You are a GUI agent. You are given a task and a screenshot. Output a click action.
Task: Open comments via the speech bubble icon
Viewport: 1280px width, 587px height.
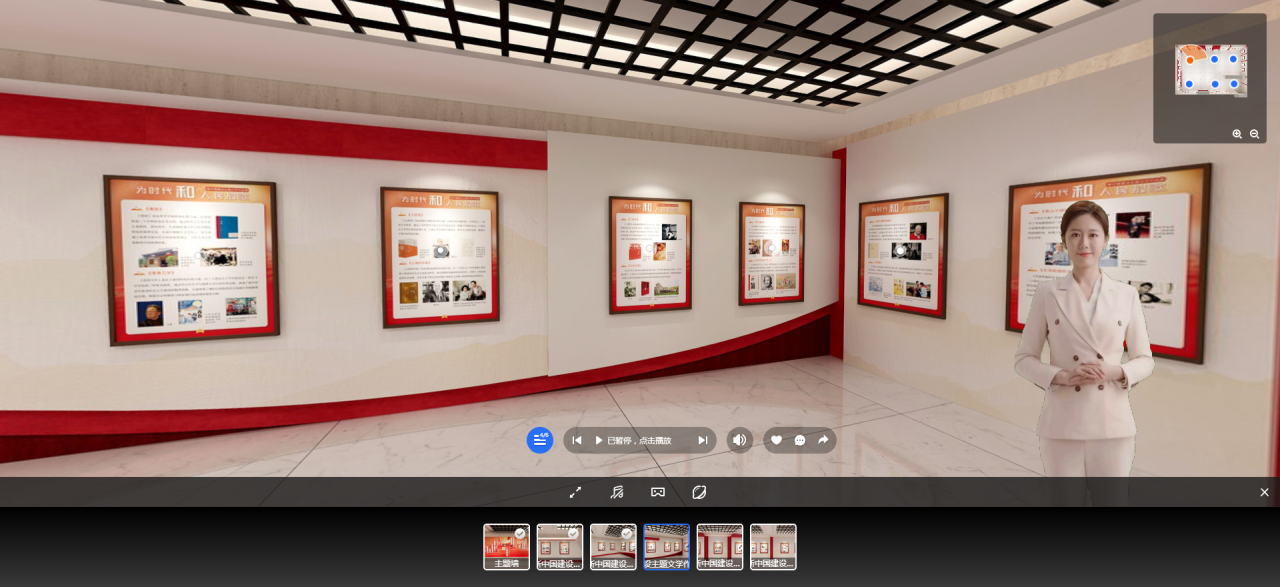coord(800,440)
